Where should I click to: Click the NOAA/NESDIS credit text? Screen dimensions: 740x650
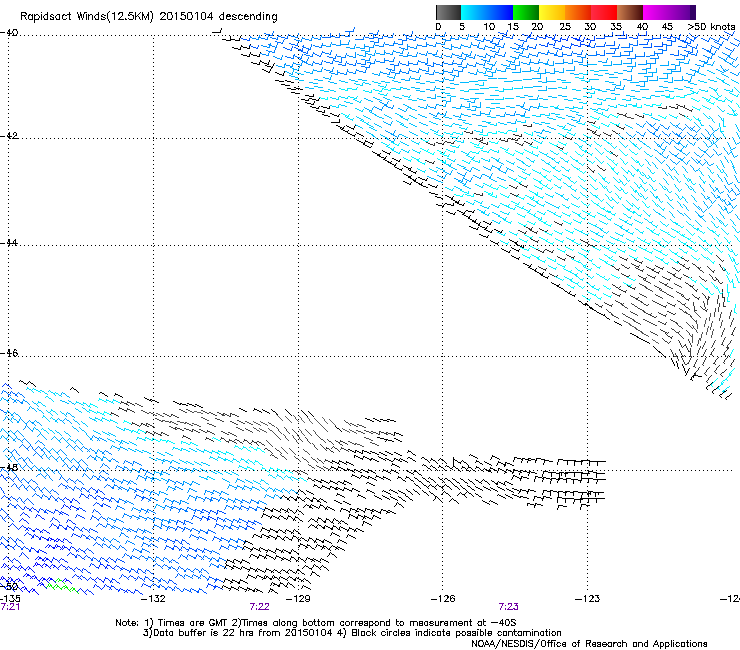coord(589,644)
